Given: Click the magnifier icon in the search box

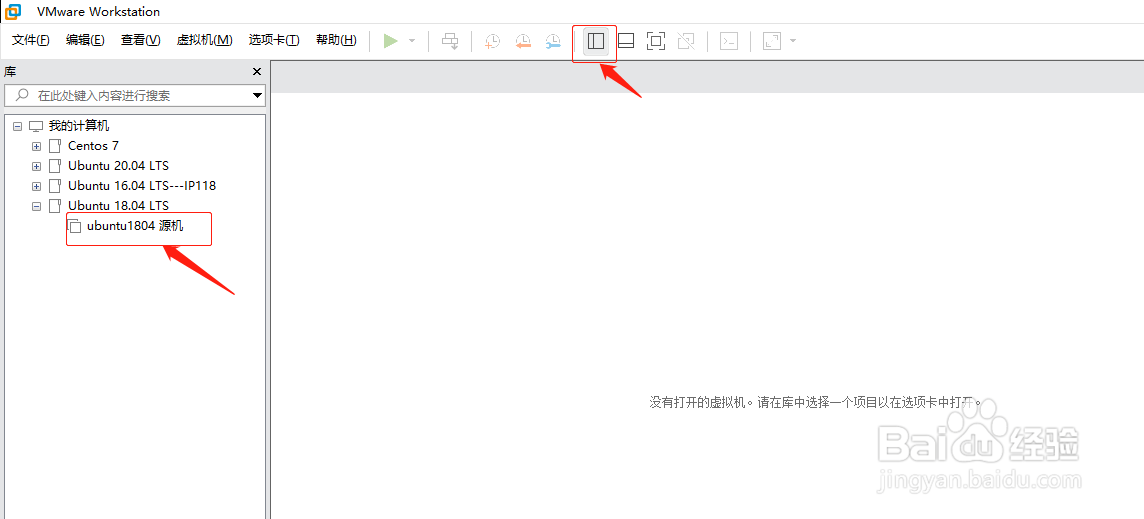Looking at the screenshot, I should tap(22, 95).
